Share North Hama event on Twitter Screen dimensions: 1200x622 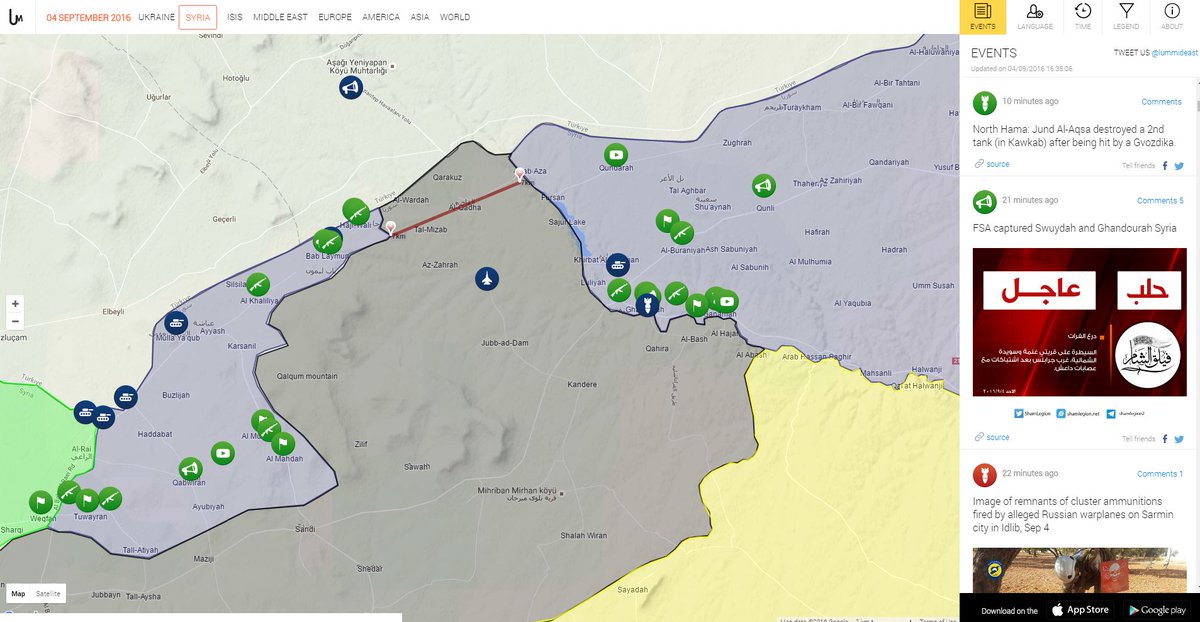pos(1179,165)
